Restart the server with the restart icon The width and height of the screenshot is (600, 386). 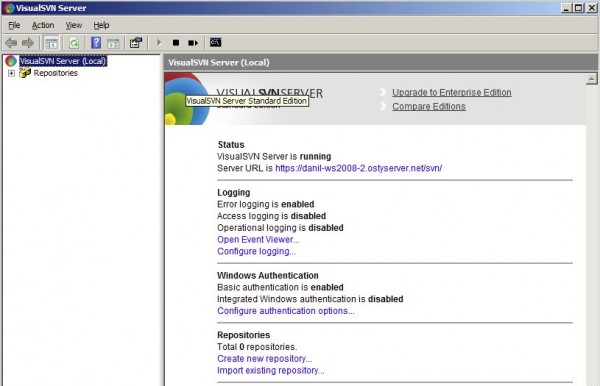[x=193, y=42]
